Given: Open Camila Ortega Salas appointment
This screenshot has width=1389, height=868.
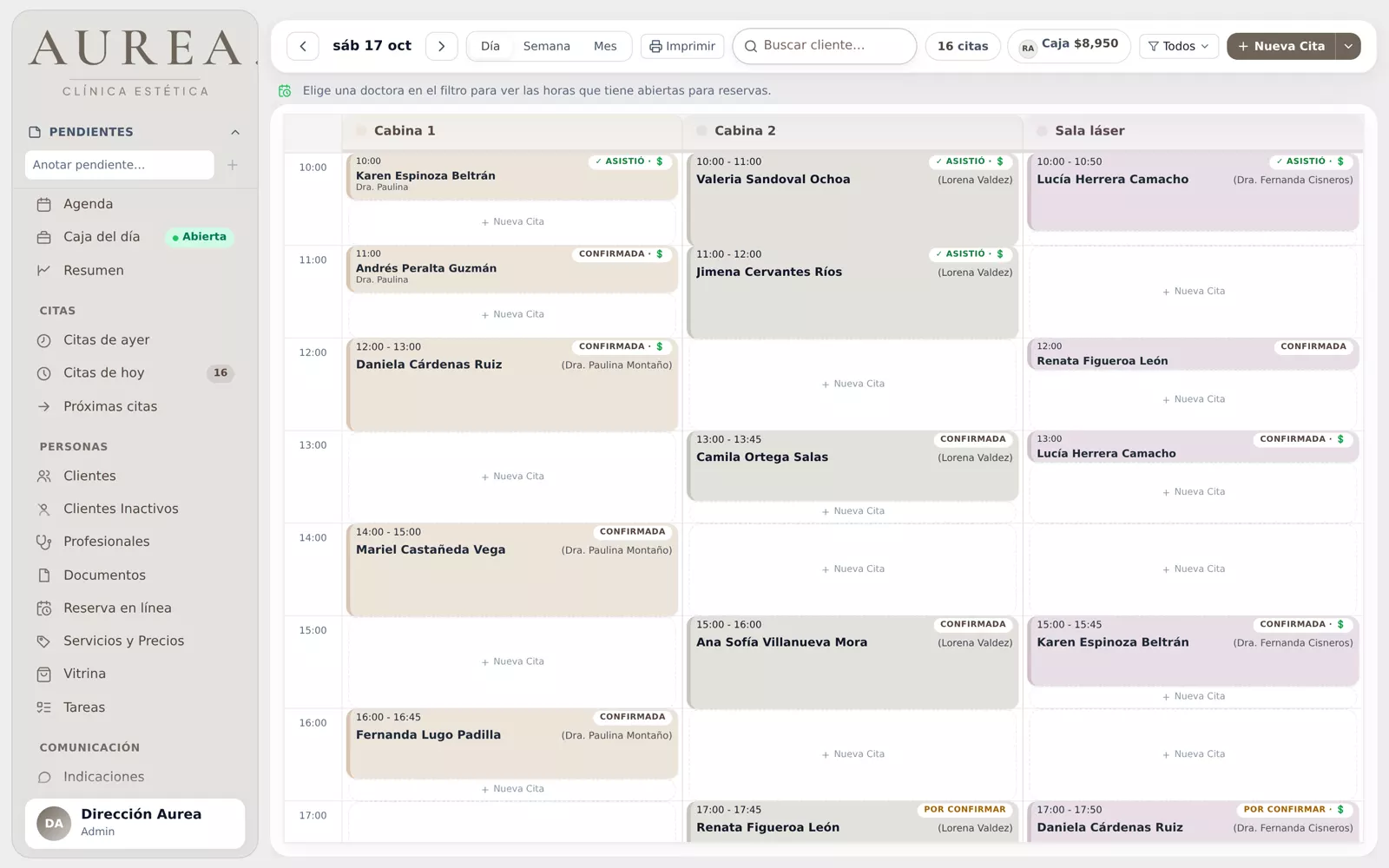Looking at the screenshot, I should pos(852,466).
